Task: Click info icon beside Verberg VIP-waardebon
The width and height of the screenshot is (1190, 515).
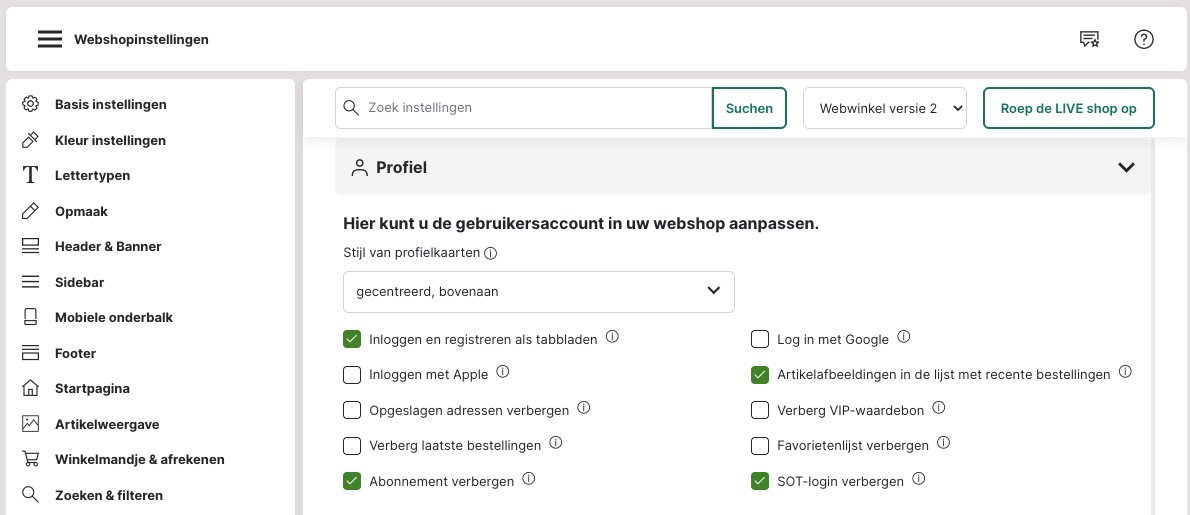Action: (938, 408)
